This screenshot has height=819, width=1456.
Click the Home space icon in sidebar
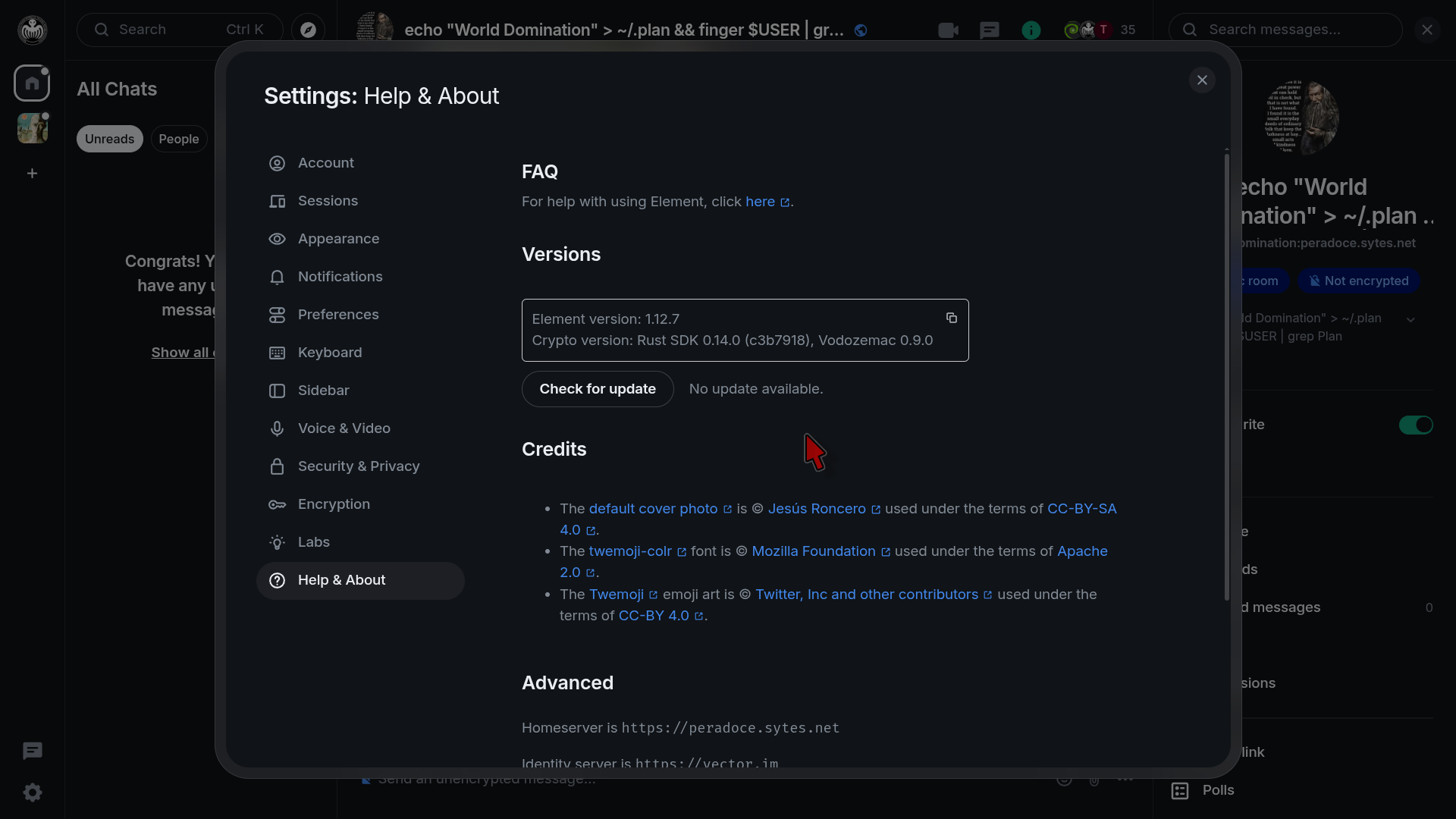pyautogui.click(x=32, y=83)
